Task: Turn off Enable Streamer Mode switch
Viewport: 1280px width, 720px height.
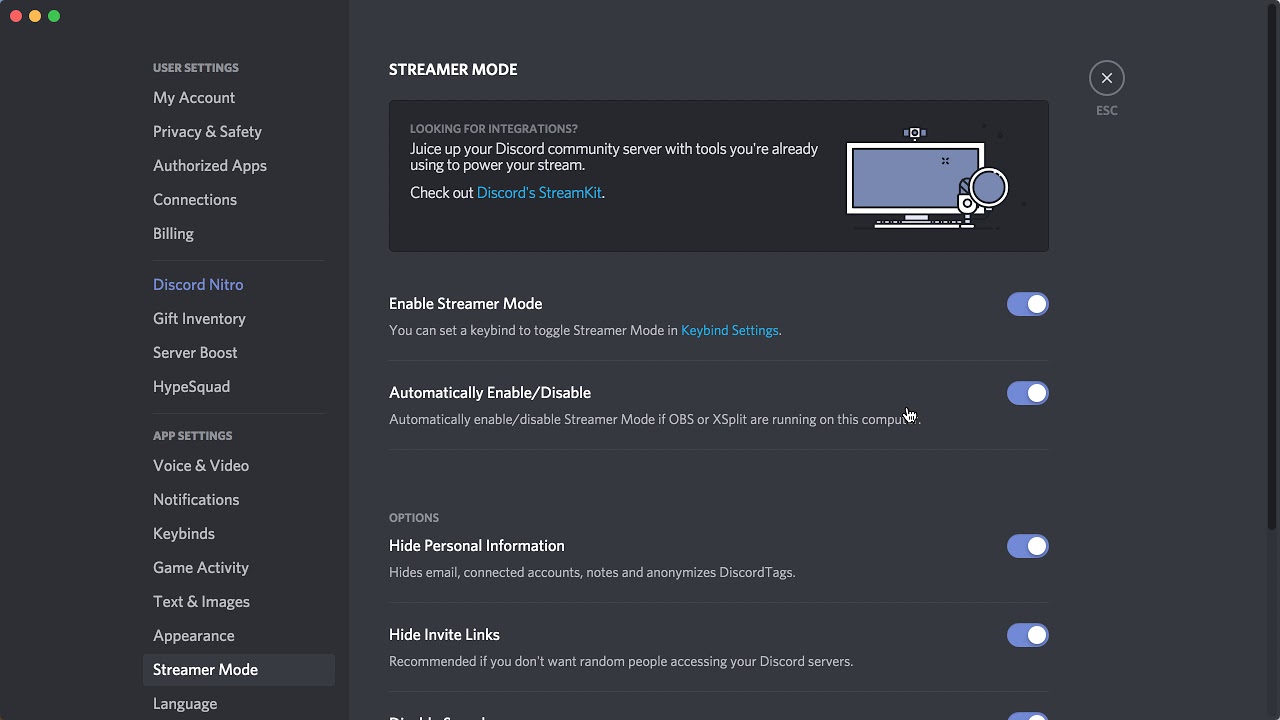Action: (1027, 304)
